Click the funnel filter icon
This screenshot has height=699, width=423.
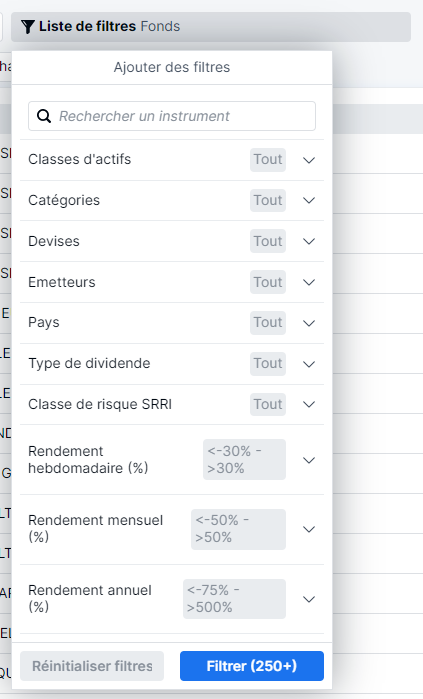28,27
